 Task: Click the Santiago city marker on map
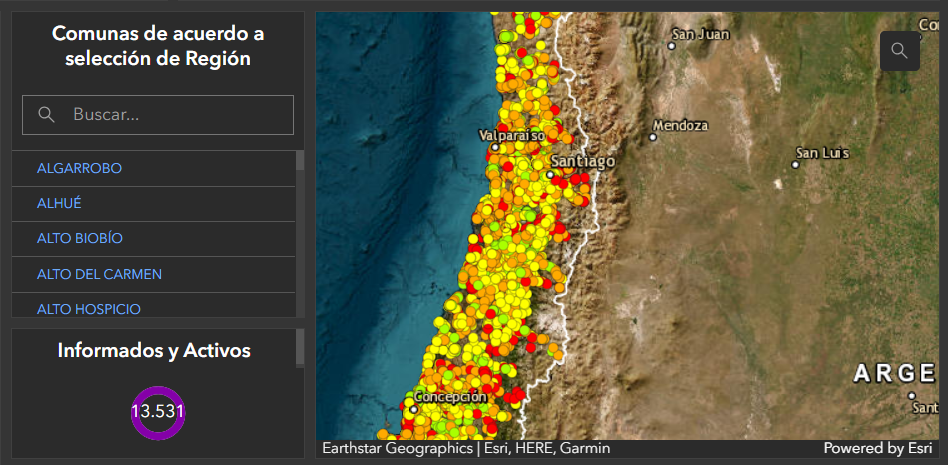point(549,174)
